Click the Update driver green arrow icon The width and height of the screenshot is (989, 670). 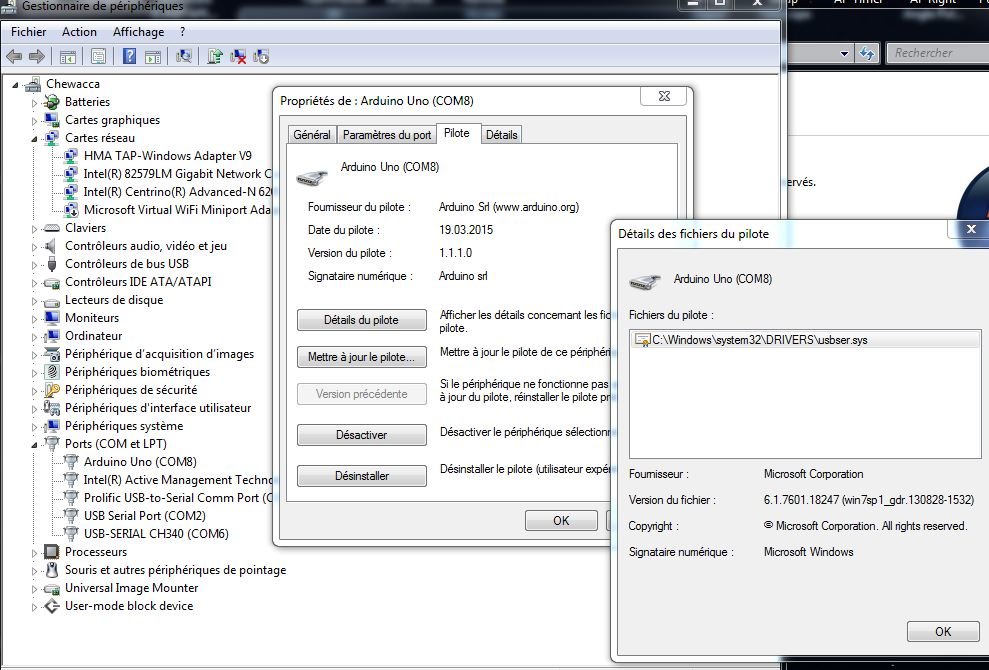[214, 57]
